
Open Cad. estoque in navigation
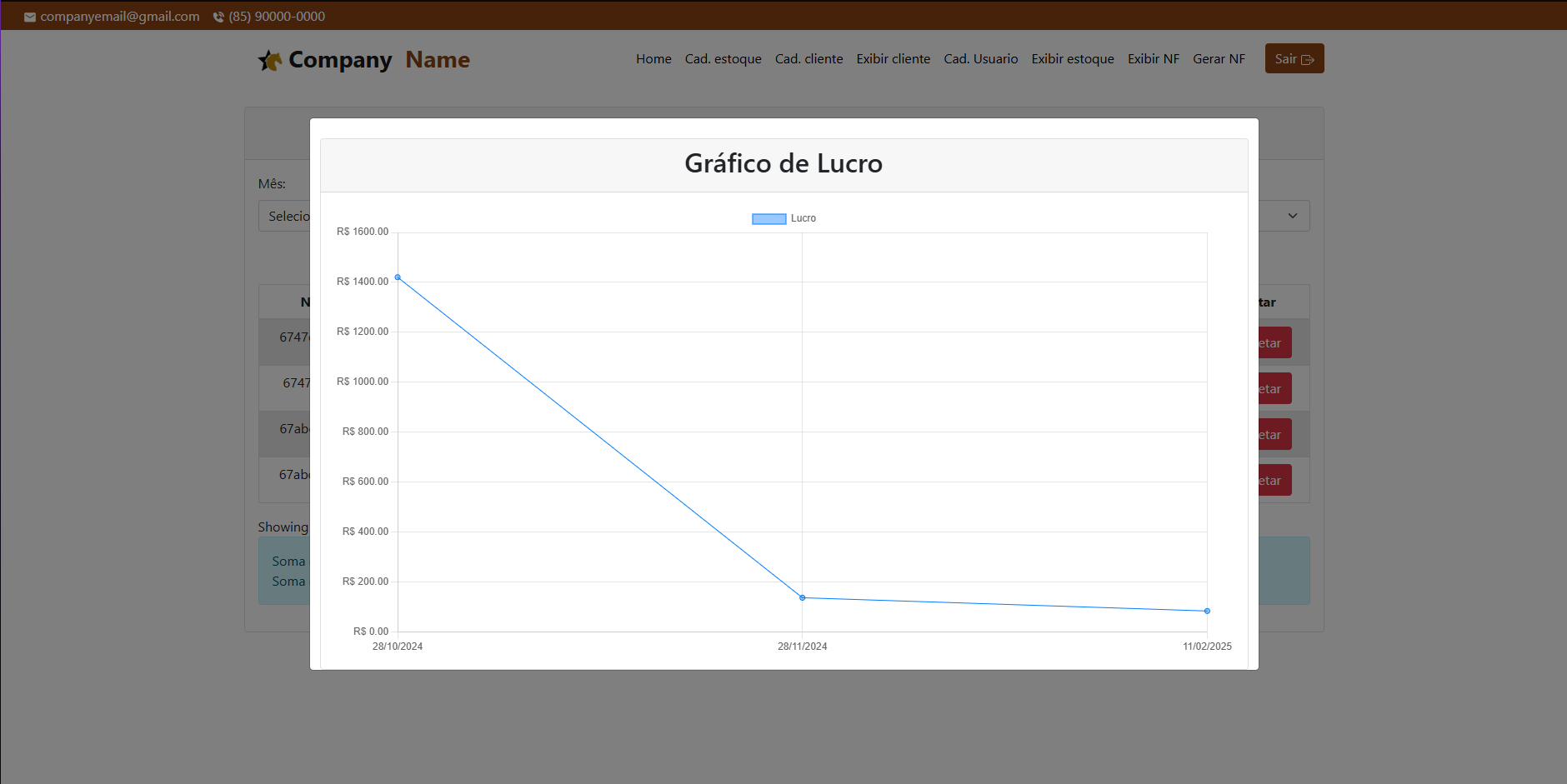click(x=723, y=58)
